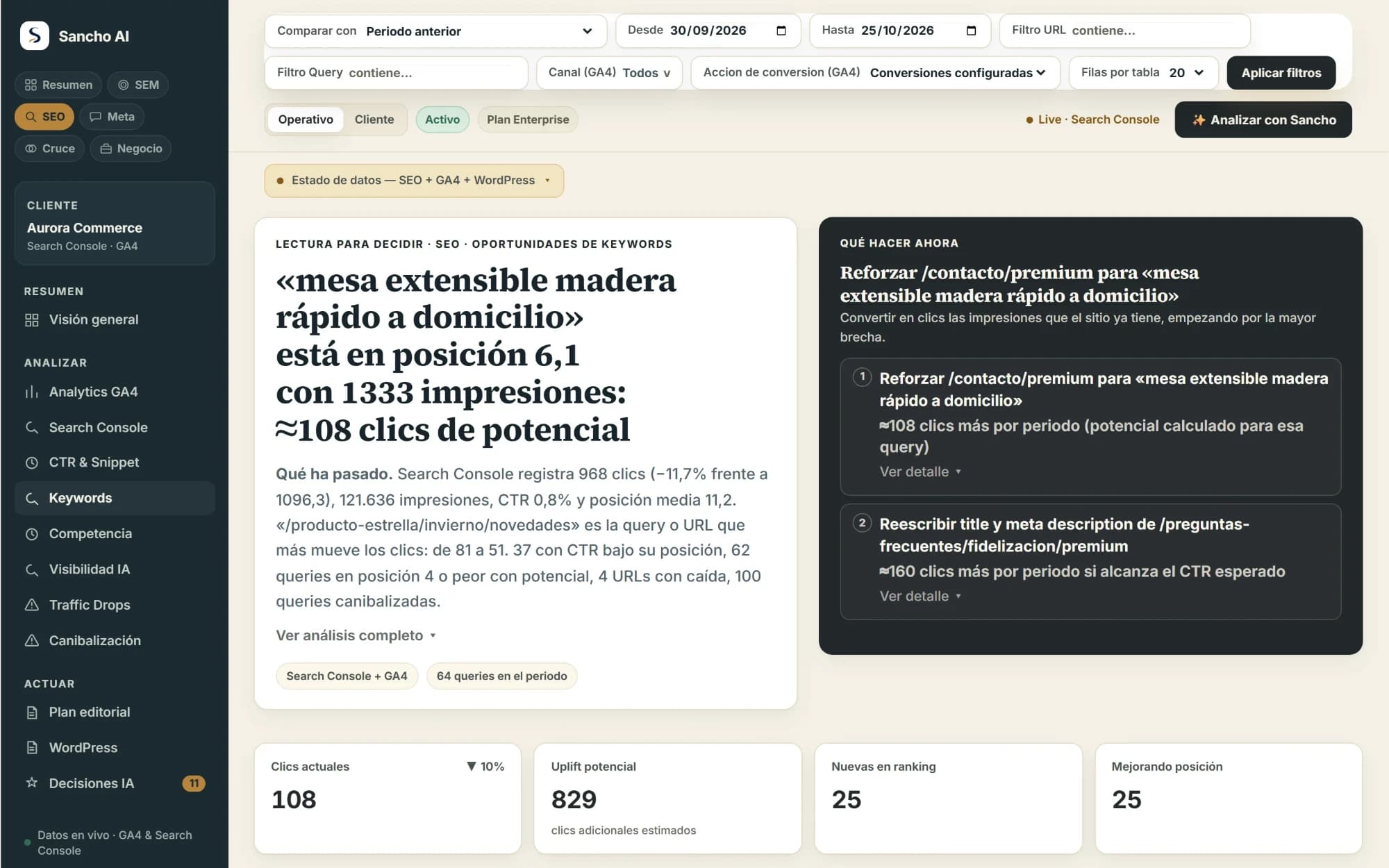Click CTR & Snippet clock icon
This screenshot has width=1389, height=868.
point(32,462)
